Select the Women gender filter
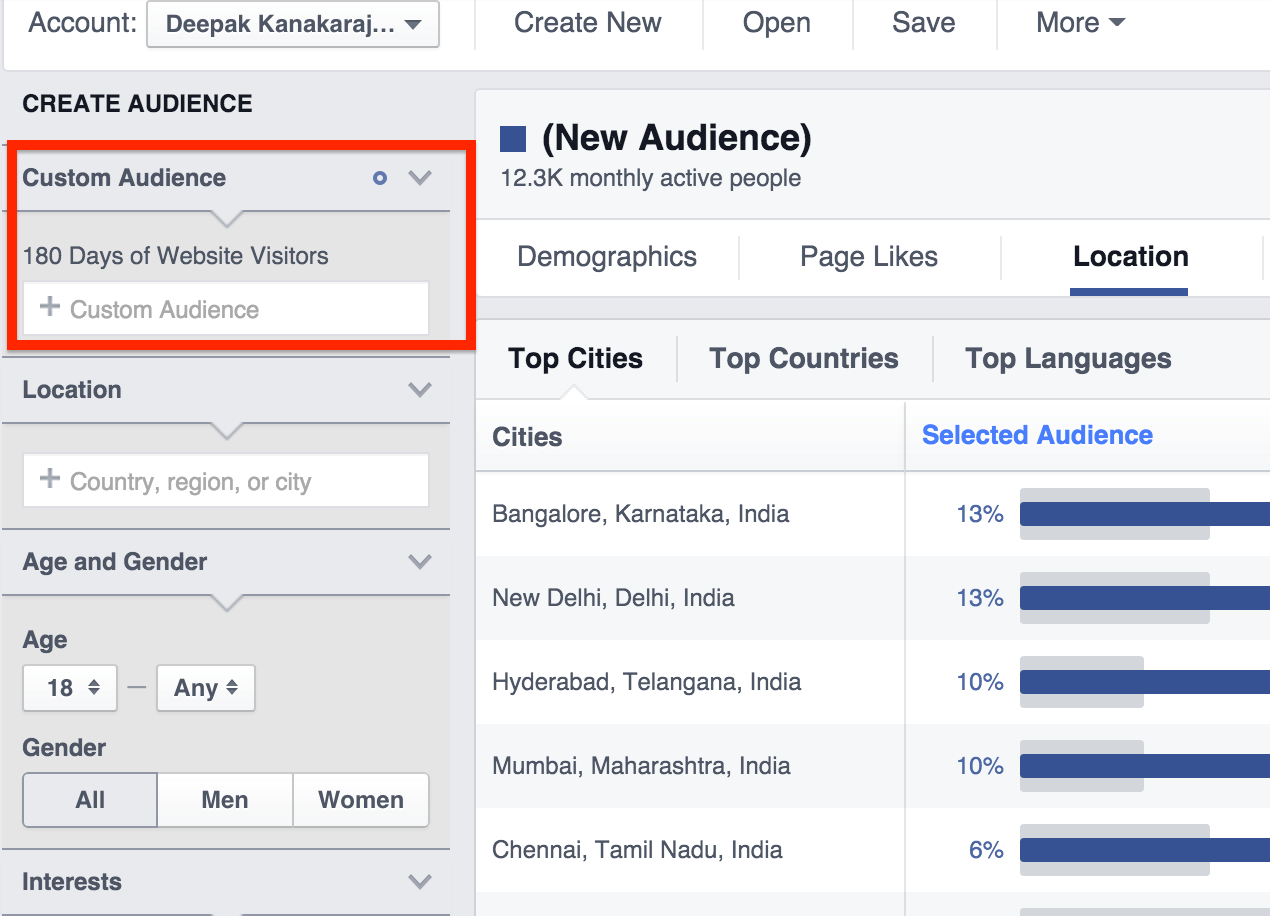Image resolution: width=1270 pixels, height=916 pixels. tap(360, 800)
